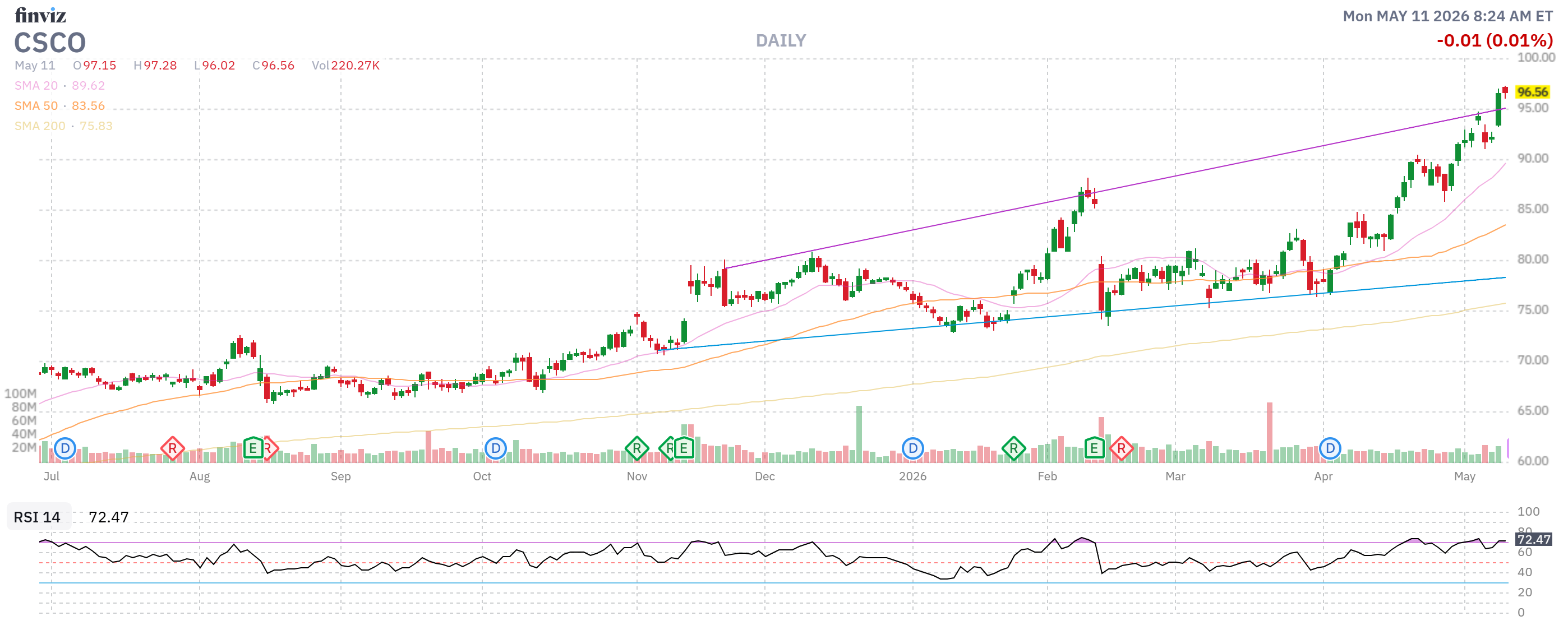Open the green earnings E marker in November

coord(684,449)
